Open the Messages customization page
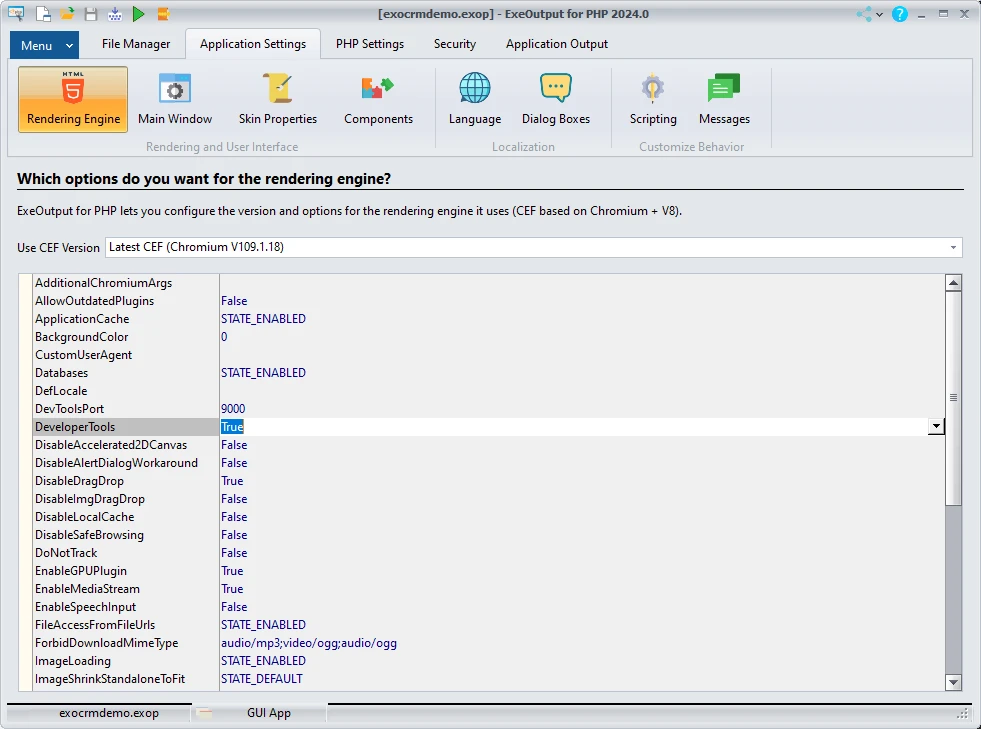Viewport: 981px width, 729px height. coord(724,100)
